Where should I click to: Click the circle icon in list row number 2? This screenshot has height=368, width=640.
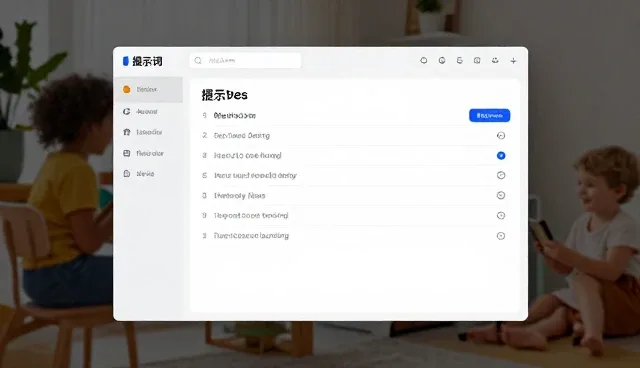click(x=501, y=135)
